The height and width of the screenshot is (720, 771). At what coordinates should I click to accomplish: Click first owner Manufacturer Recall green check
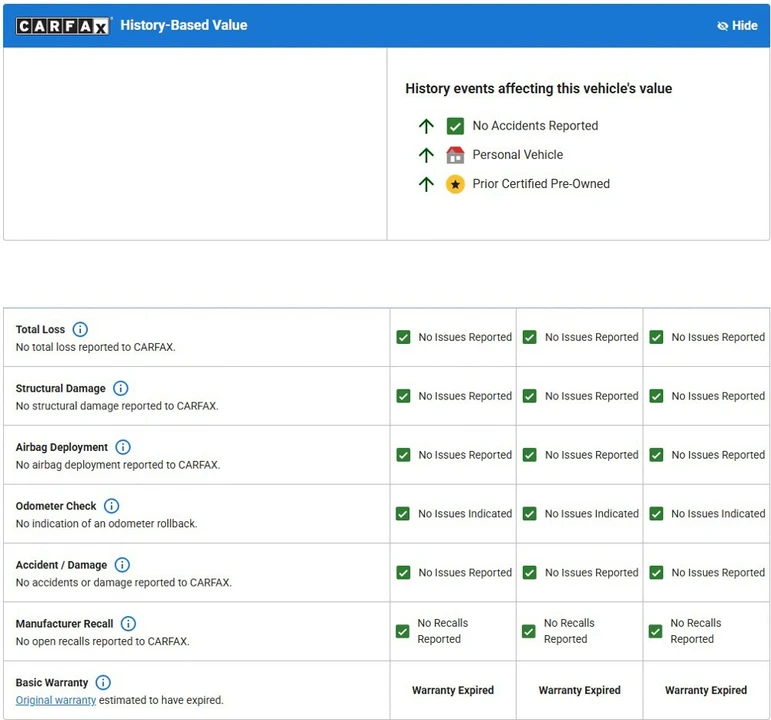tap(402, 631)
